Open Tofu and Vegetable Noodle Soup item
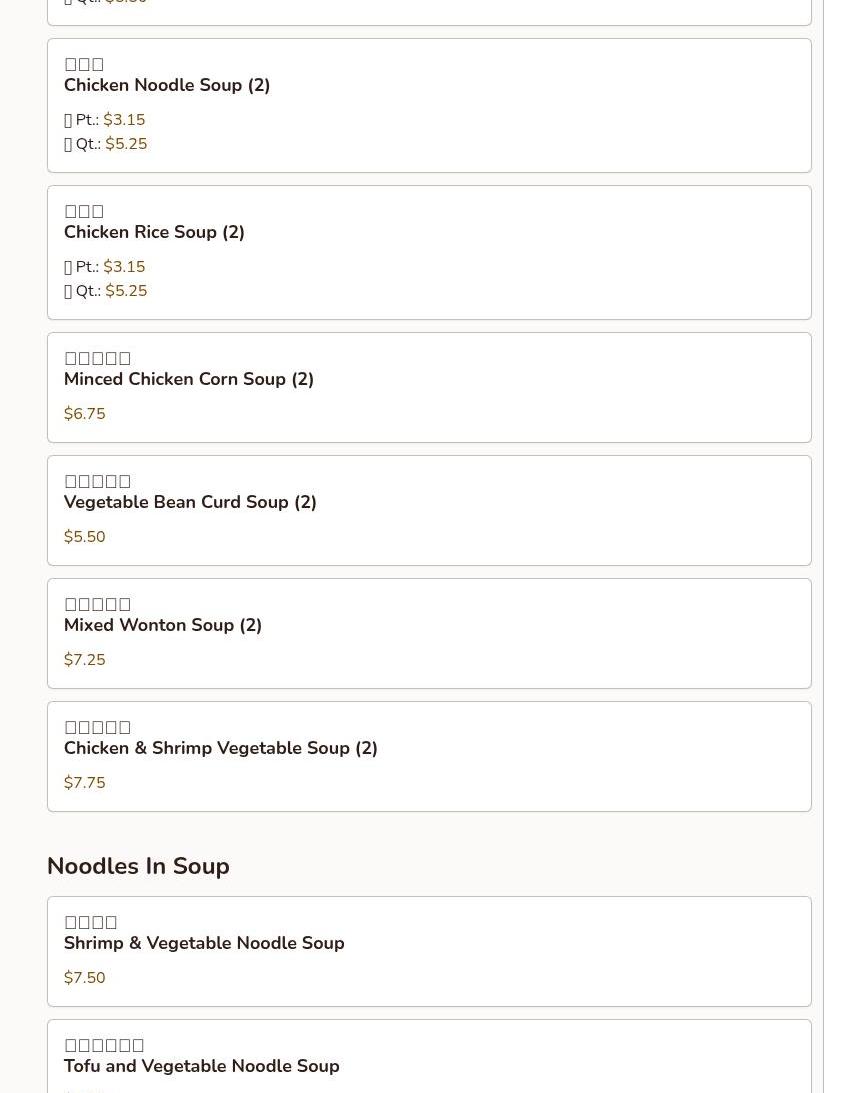The image size is (844, 1093). tap(202, 1067)
